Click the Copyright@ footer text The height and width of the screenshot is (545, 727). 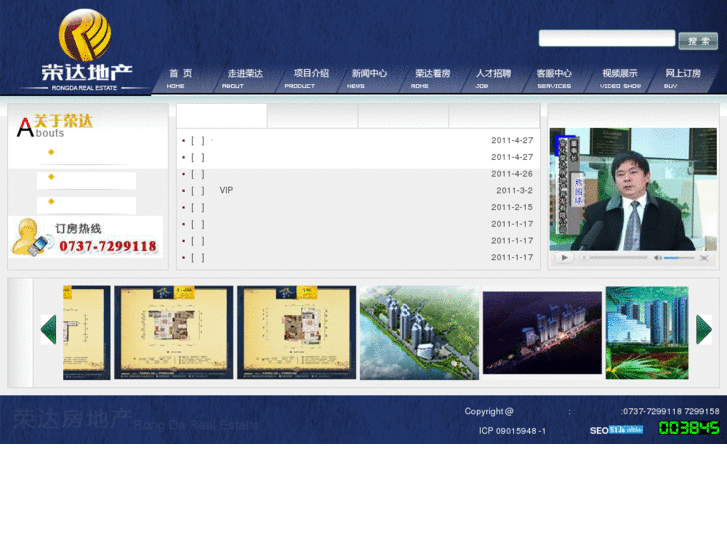[489, 411]
